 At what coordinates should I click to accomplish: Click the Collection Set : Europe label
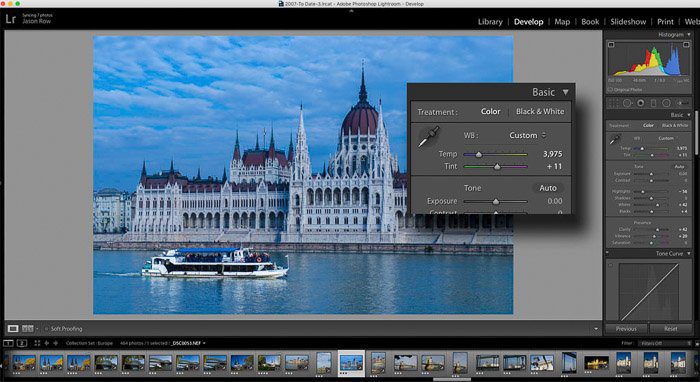click(x=88, y=343)
